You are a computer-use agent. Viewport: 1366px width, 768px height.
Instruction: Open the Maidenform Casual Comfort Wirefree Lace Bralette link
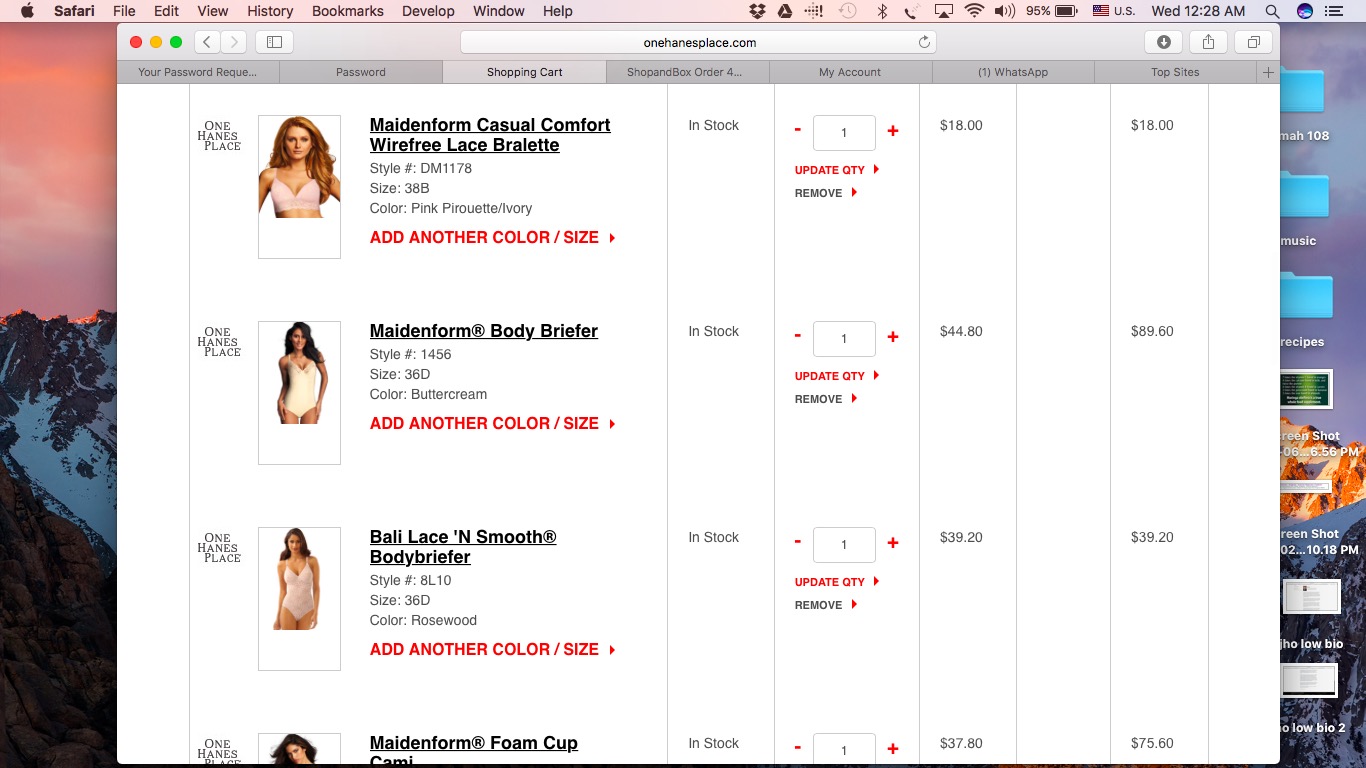[x=490, y=135]
